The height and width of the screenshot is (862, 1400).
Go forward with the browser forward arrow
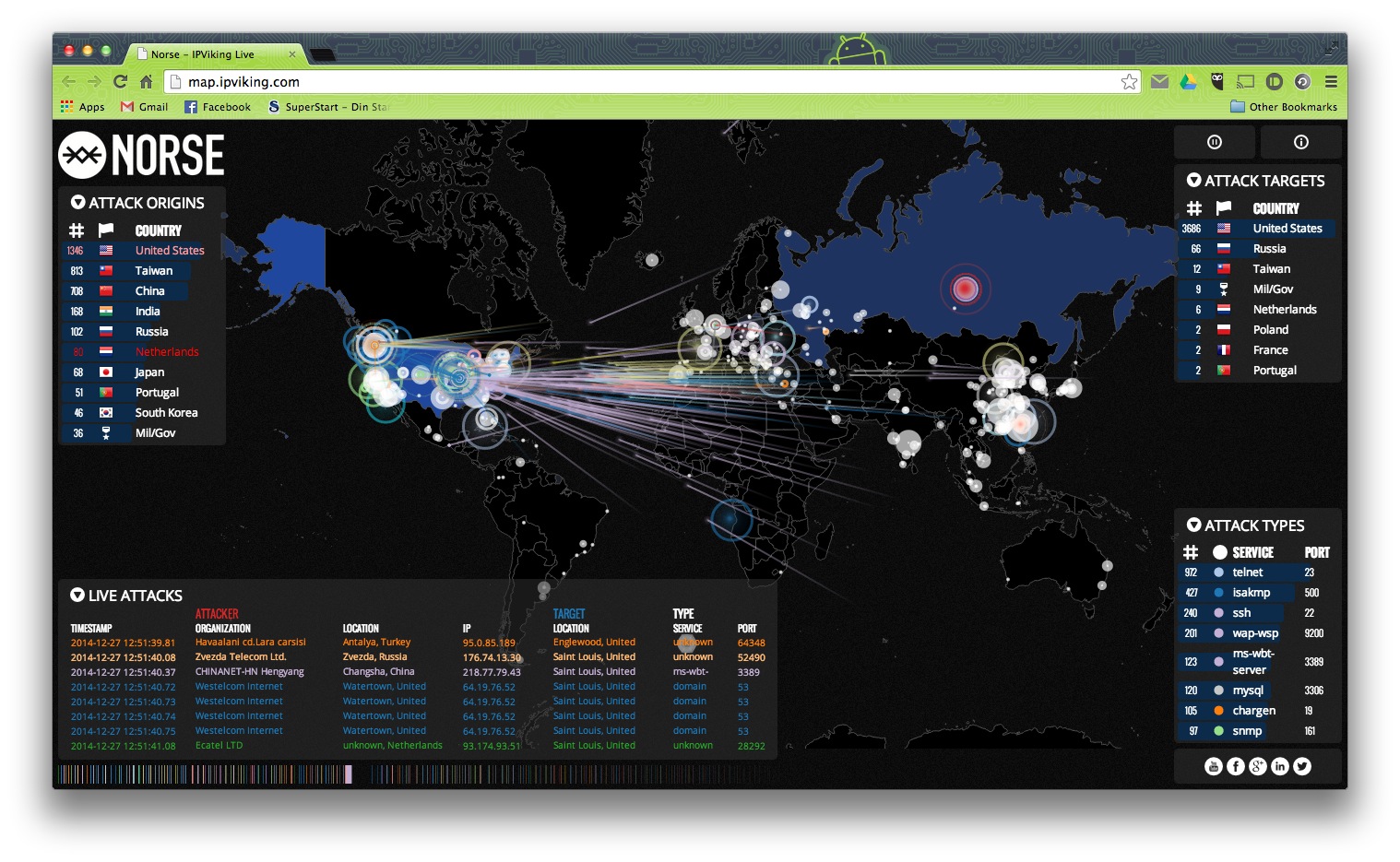(x=94, y=81)
